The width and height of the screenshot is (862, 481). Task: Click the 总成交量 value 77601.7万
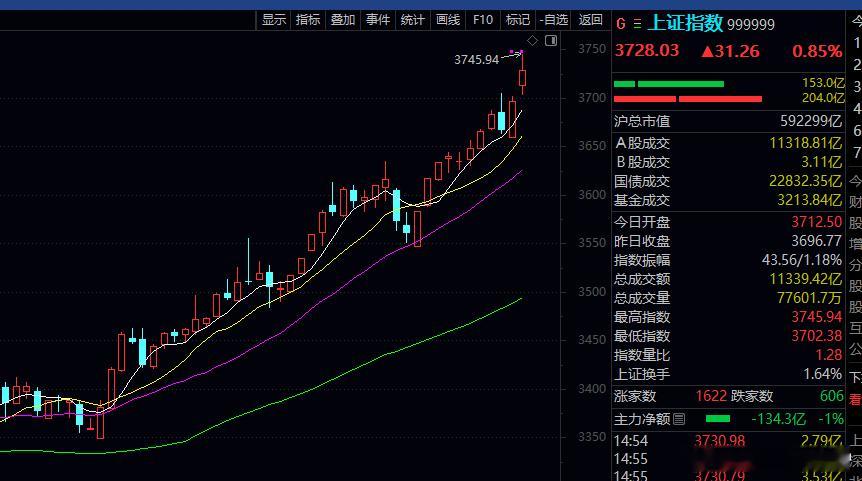809,298
